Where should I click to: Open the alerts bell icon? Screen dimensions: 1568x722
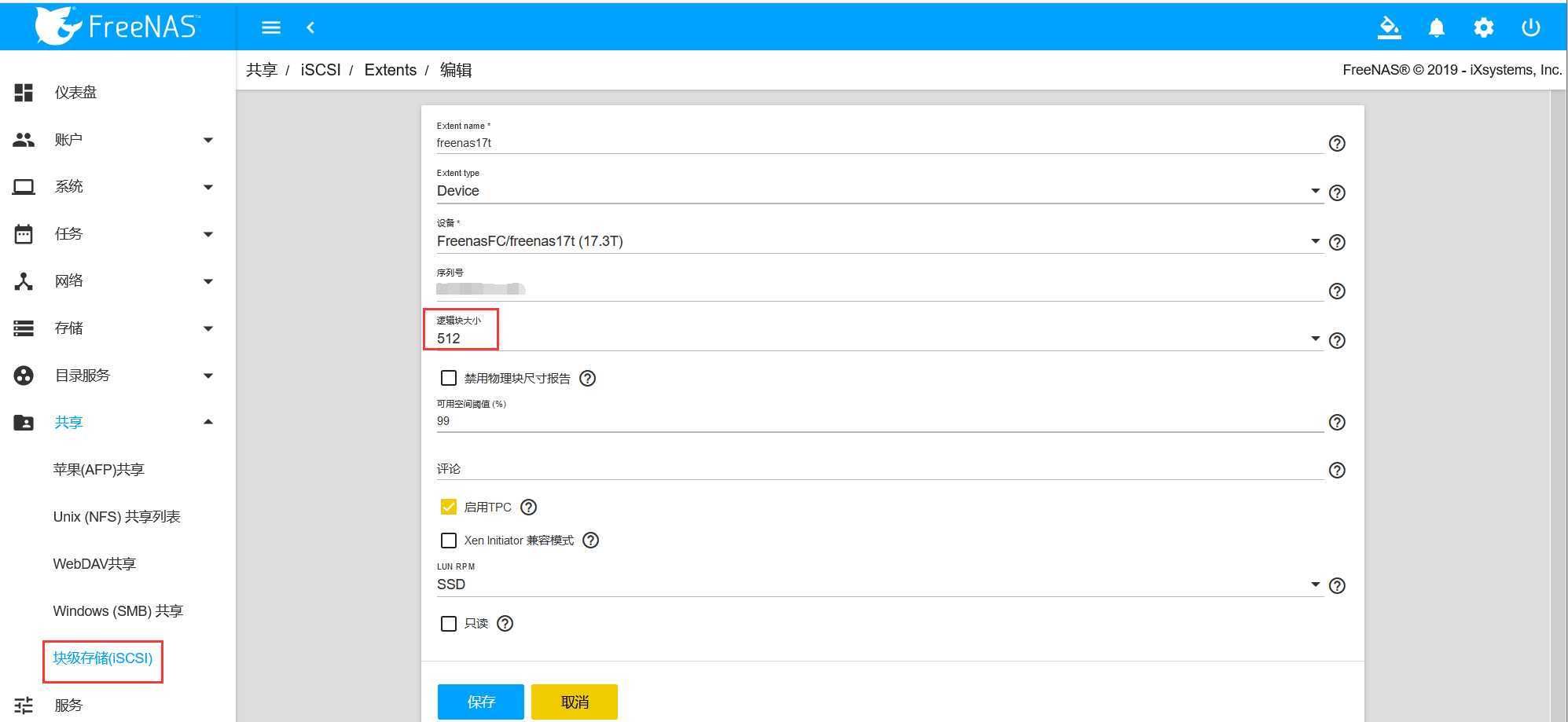coord(1436,27)
